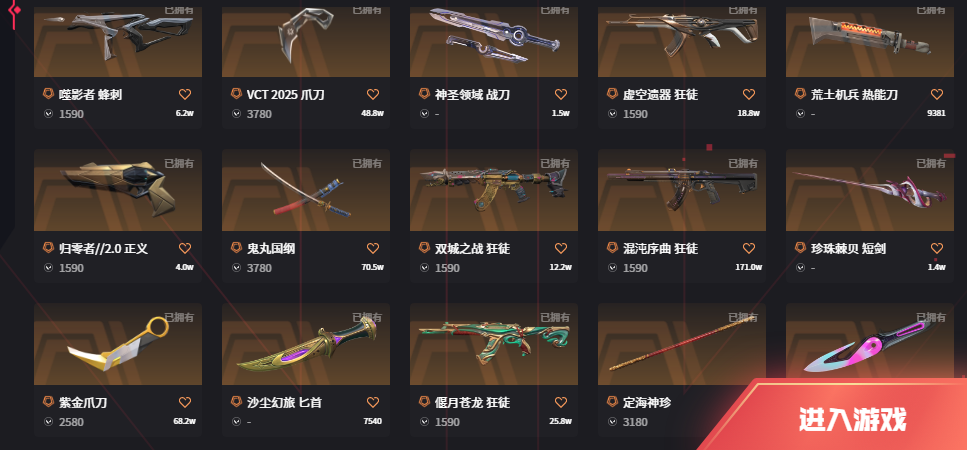The image size is (967, 450).
Task: Favorite the VCT 2025 爪刀 skin with heart
Action: coord(372,94)
